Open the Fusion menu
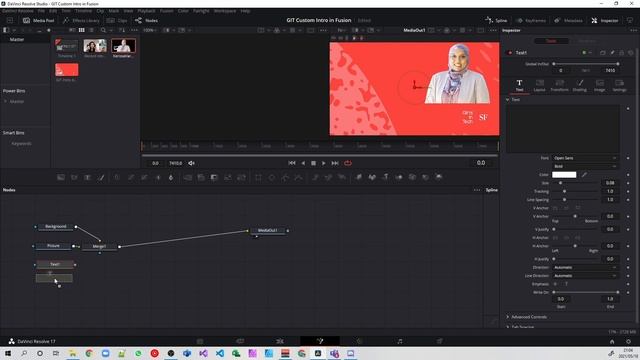The image size is (640, 360). coord(167,11)
